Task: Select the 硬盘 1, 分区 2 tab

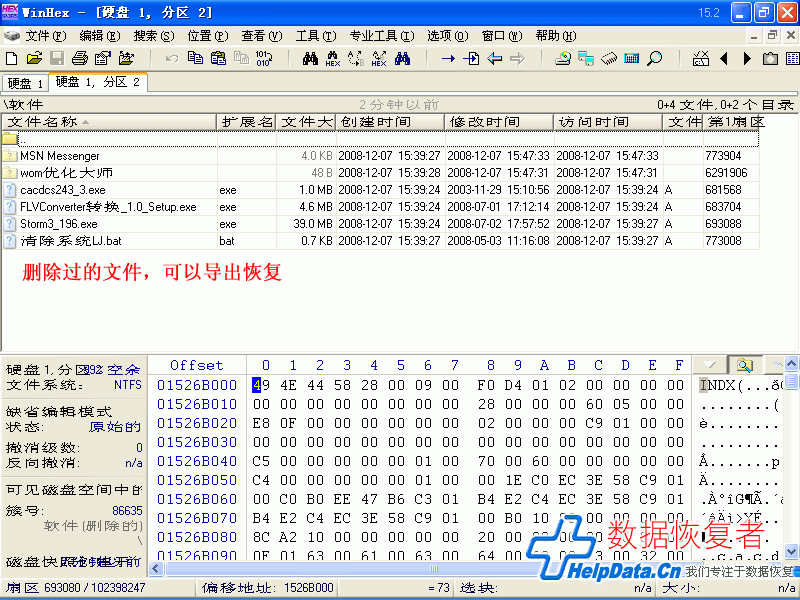Action: pos(97,82)
